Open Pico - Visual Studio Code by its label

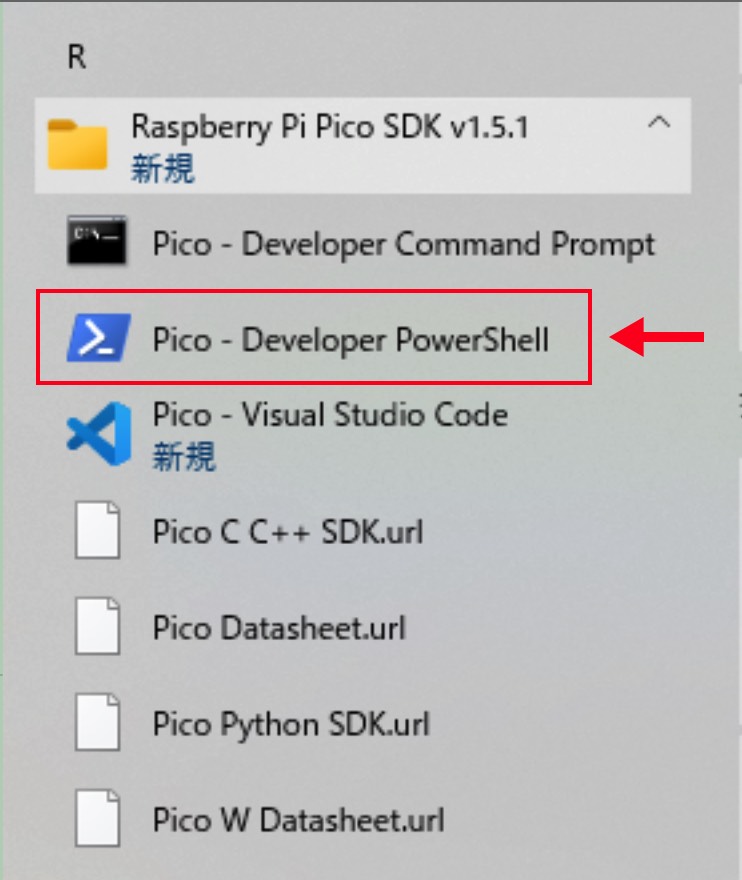[x=330, y=414]
